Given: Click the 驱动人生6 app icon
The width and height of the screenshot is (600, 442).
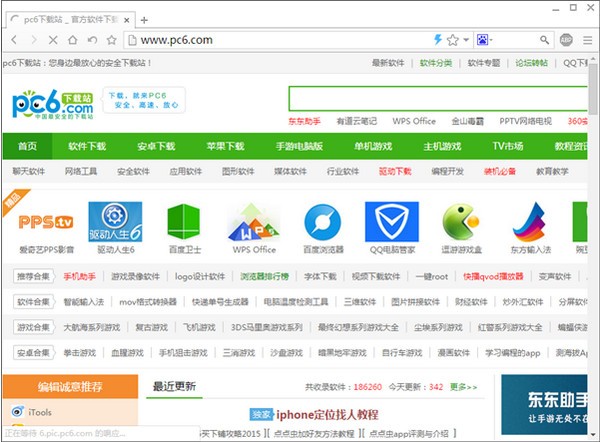Looking at the screenshot, I should tap(114, 221).
